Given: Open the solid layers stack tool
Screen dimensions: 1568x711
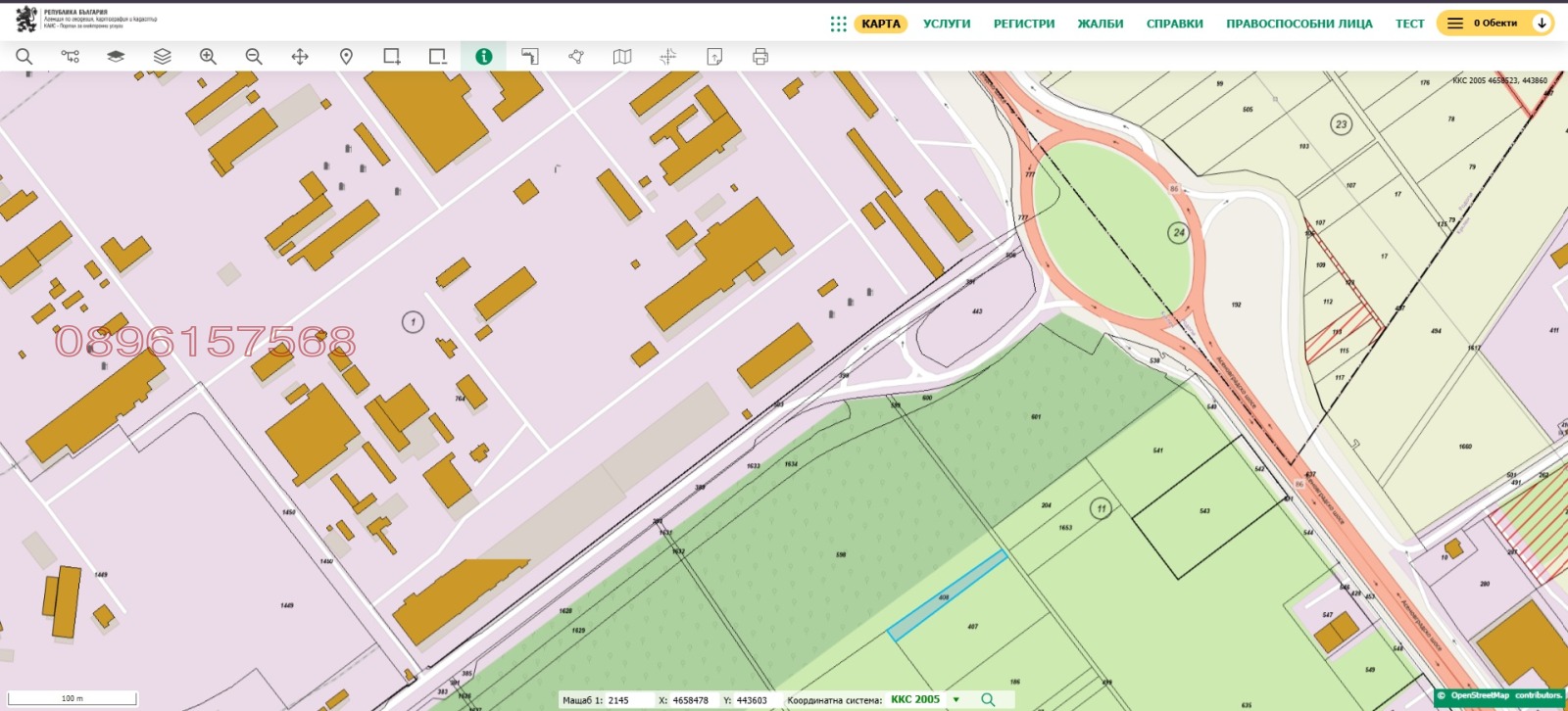Looking at the screenshot, I should [x=116, y=57].
